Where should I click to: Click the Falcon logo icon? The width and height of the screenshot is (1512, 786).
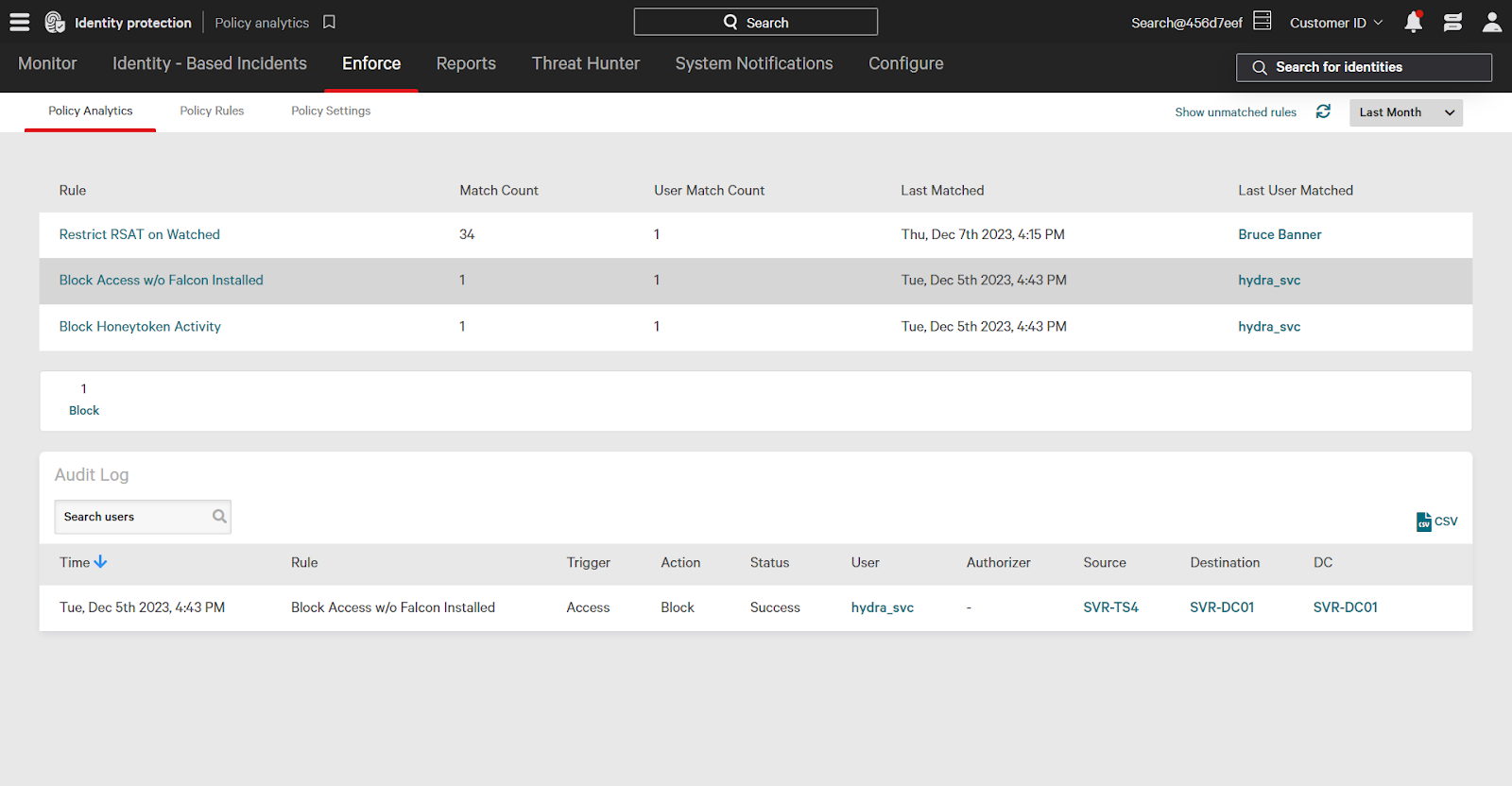tap(55, 22)
